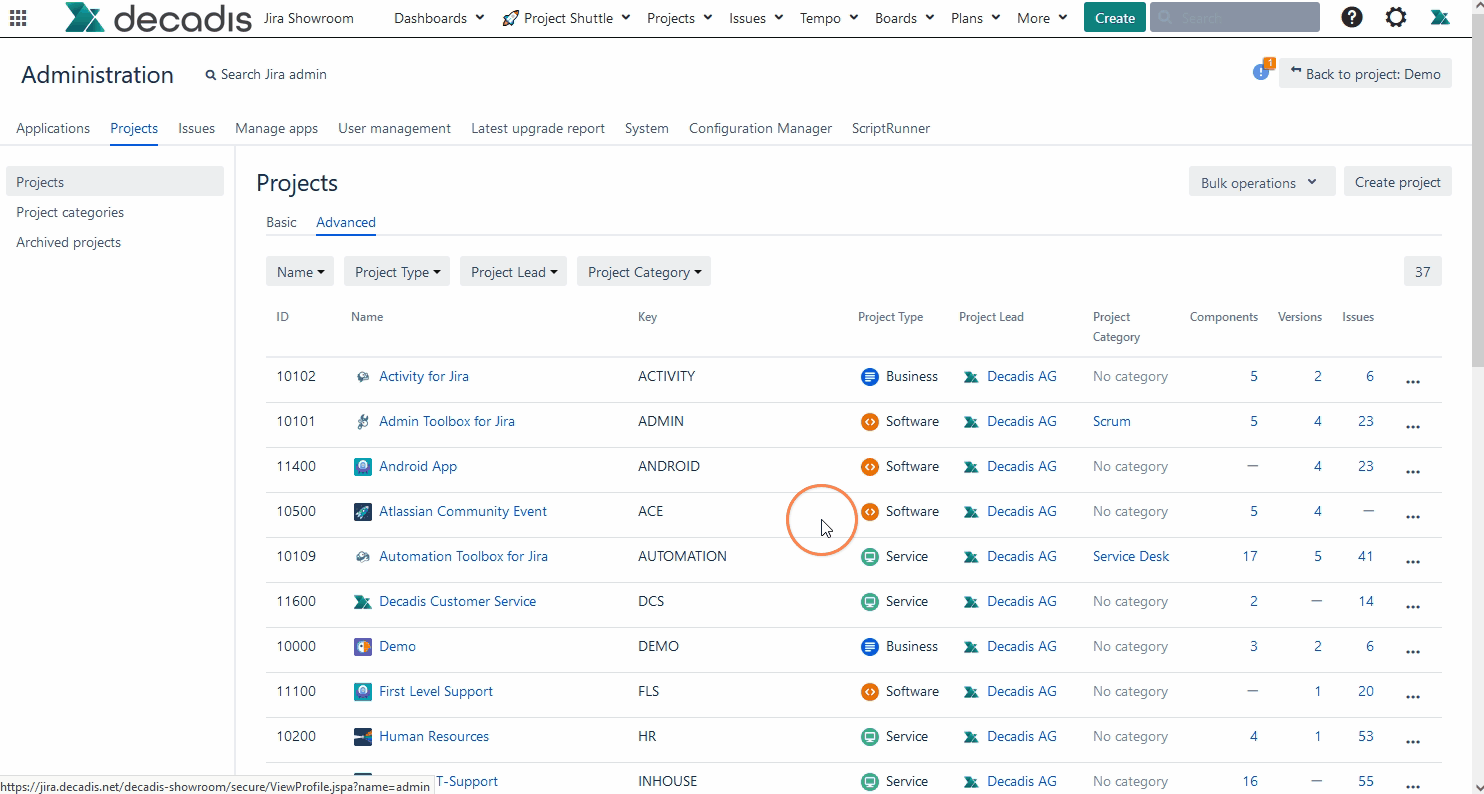Open the ellipsis actions icon for the Demo row

click(1413, 650)
